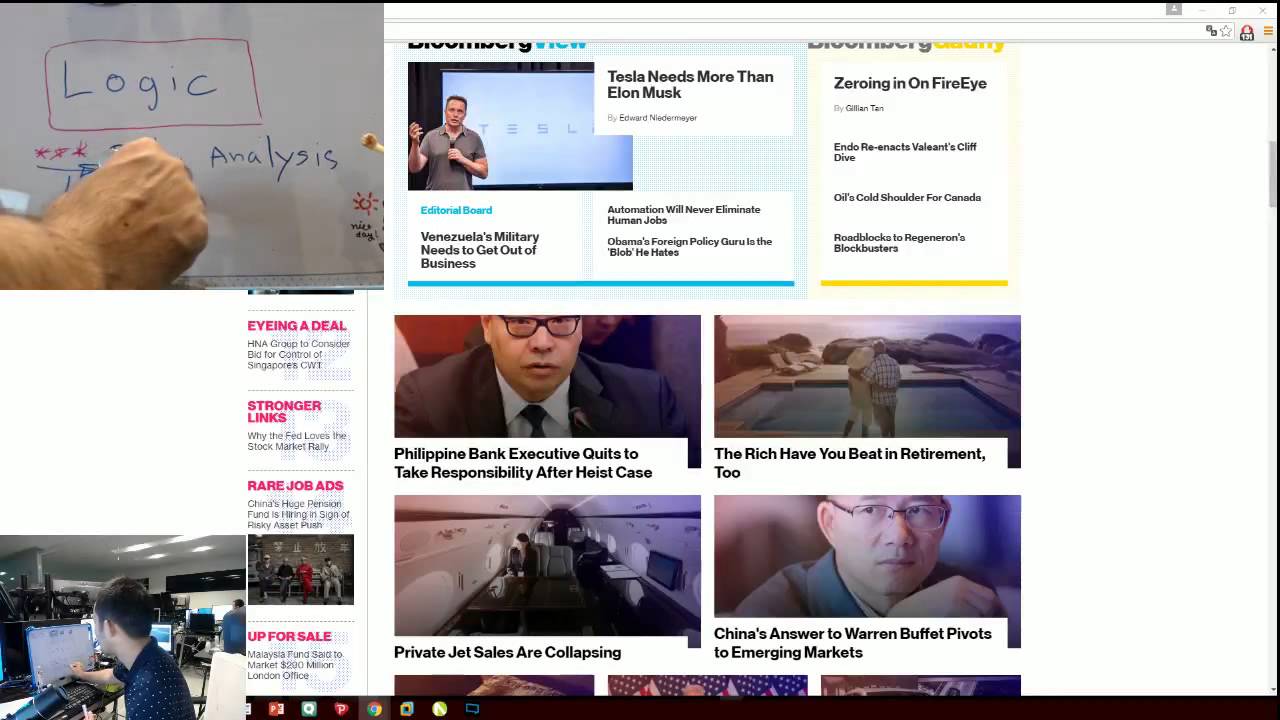
Task: Open 'Obama's Foreign Policy Guru Is the Blob He Hates'
Action: 689,247
